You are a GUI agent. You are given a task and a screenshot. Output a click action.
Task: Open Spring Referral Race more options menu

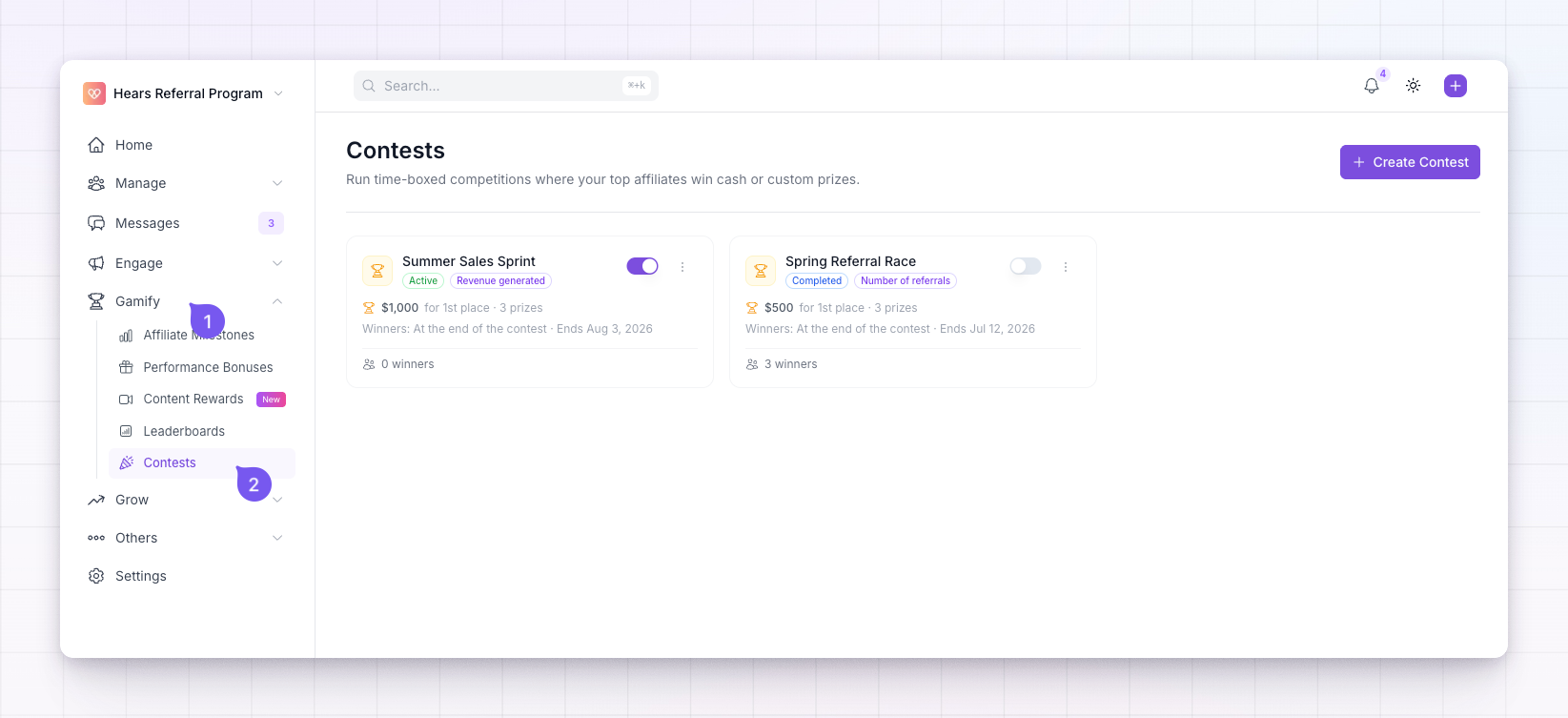click(1066, 267)
